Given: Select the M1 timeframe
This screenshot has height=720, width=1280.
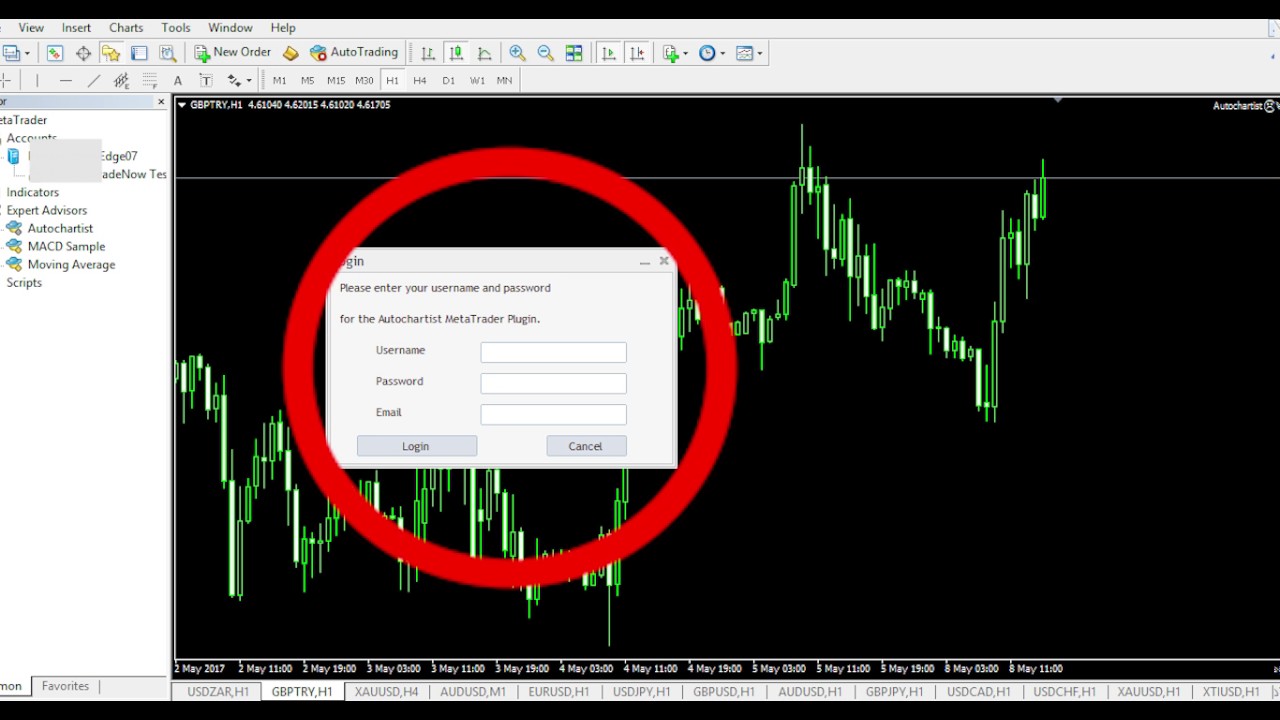Looking at the screenshot, I should (280, 80).
